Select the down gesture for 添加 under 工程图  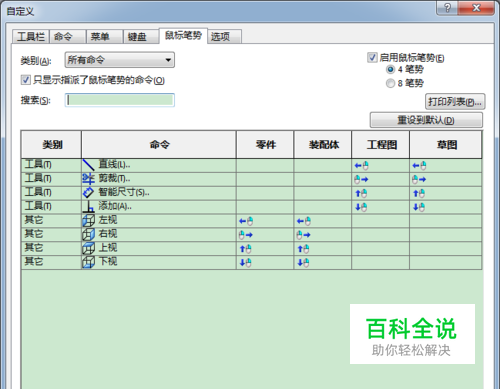point(361,207)
